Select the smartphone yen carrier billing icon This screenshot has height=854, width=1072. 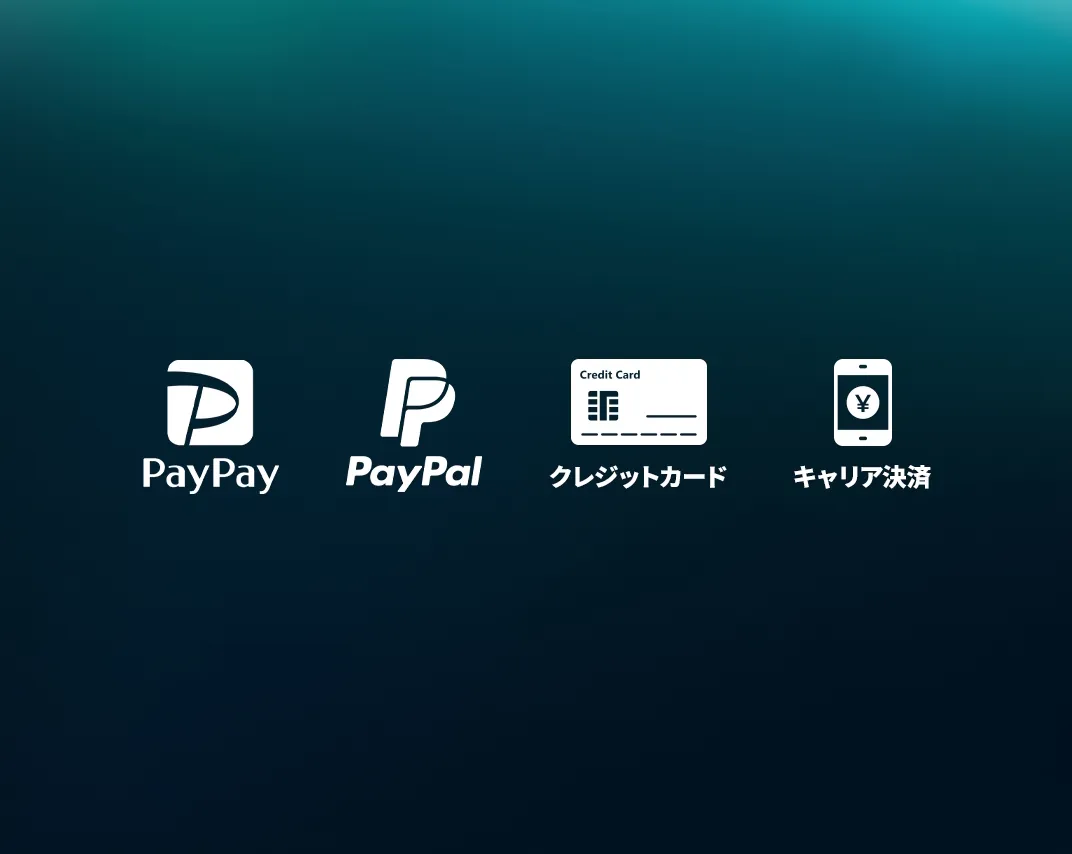point(863,403)
